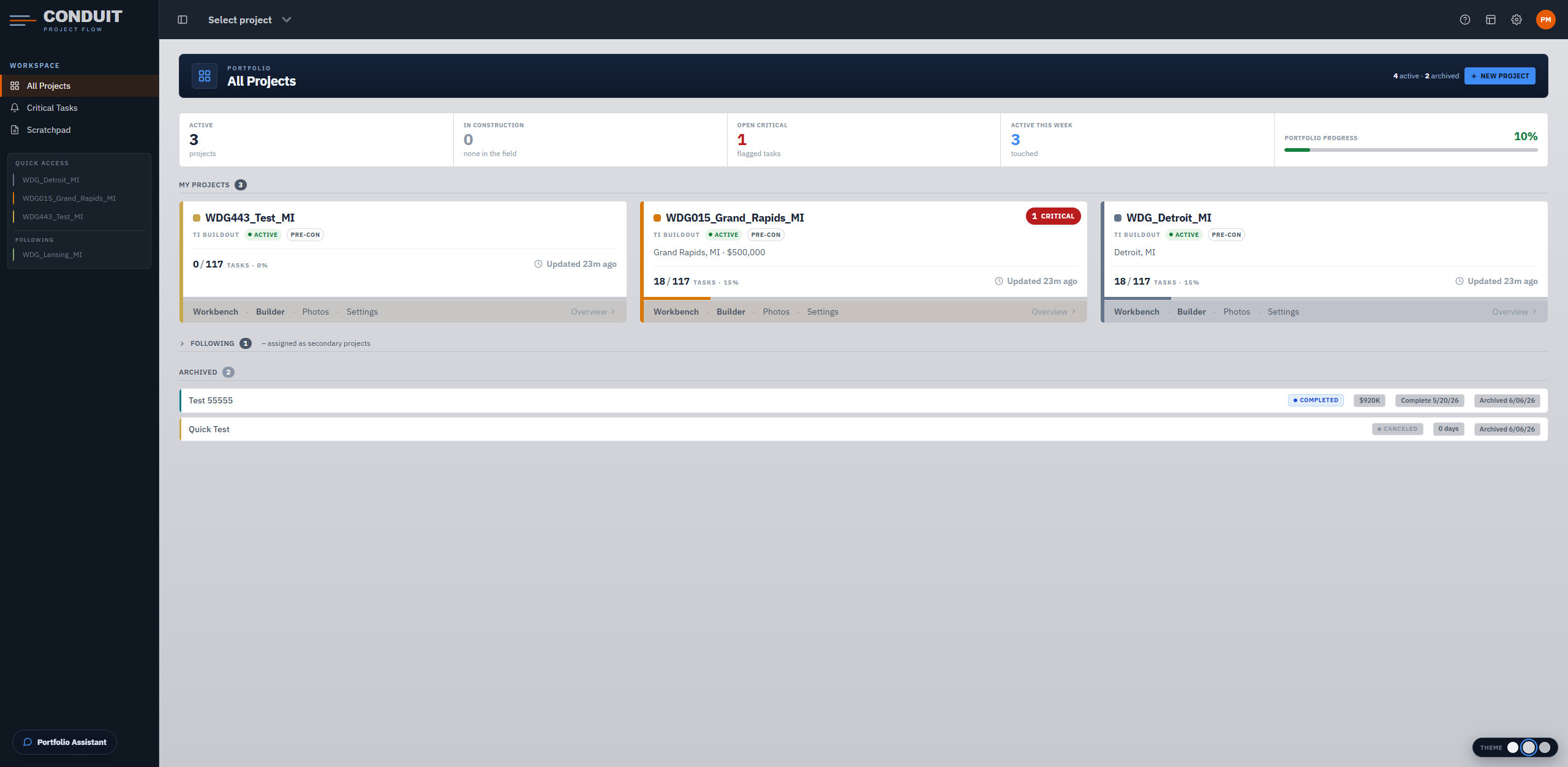Image resolution: width=1568 pixels, height=767 pixels.
Task: Open Builder on WDG_Detroit_MI card
Action: point(1191,312)
